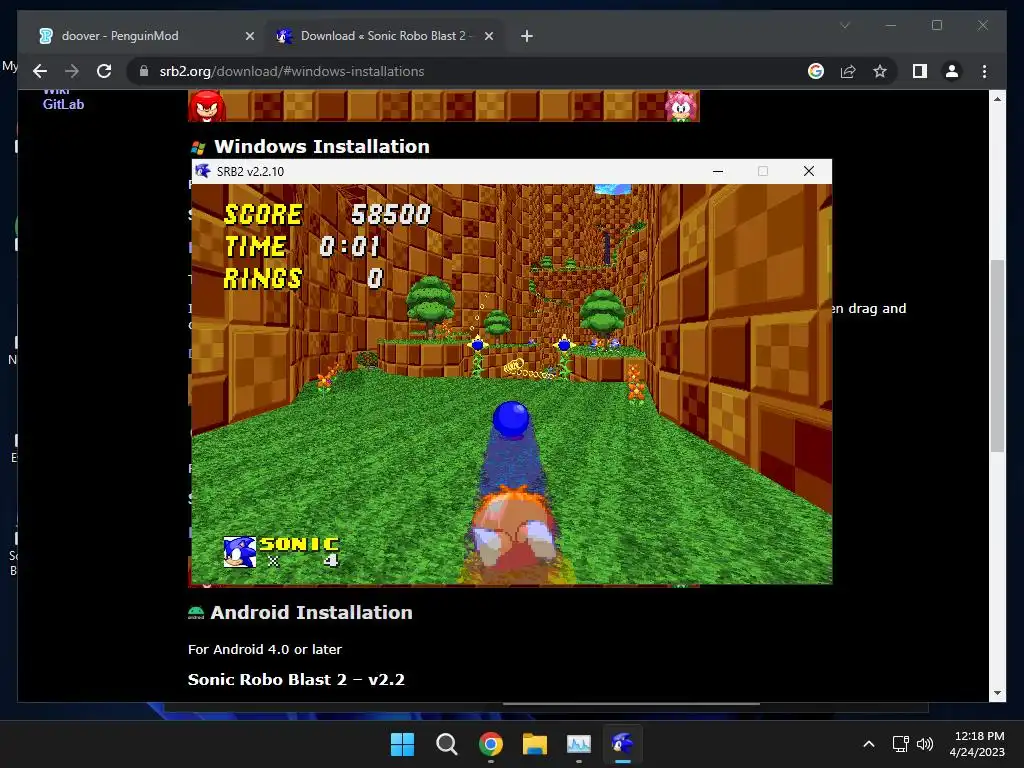Open Chrome three-dot menu
The image size is (1024, 768).
click(x=984, y=71)
